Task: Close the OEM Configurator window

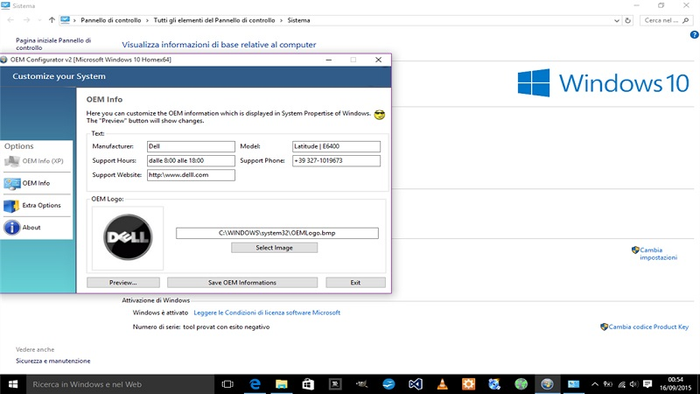Action: pos(378,60)
